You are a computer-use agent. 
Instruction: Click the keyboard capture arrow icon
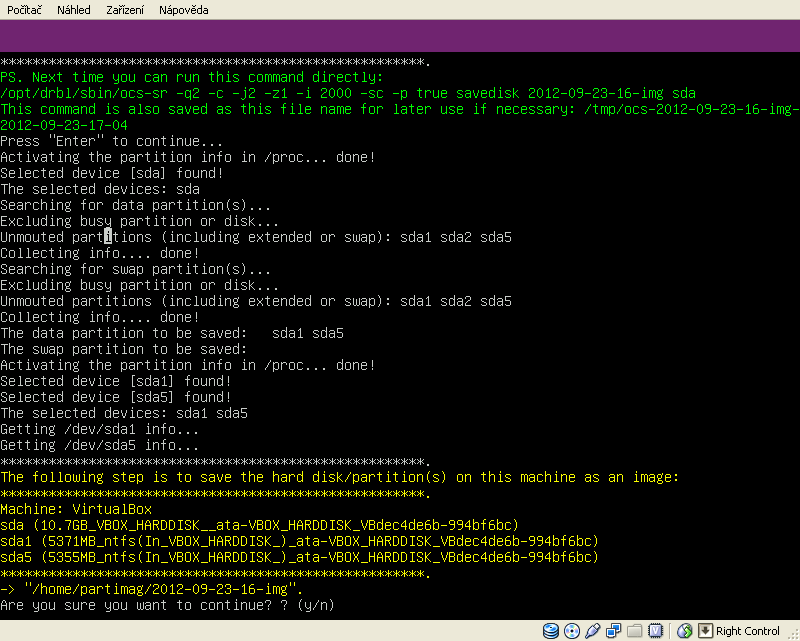[705, 631]
